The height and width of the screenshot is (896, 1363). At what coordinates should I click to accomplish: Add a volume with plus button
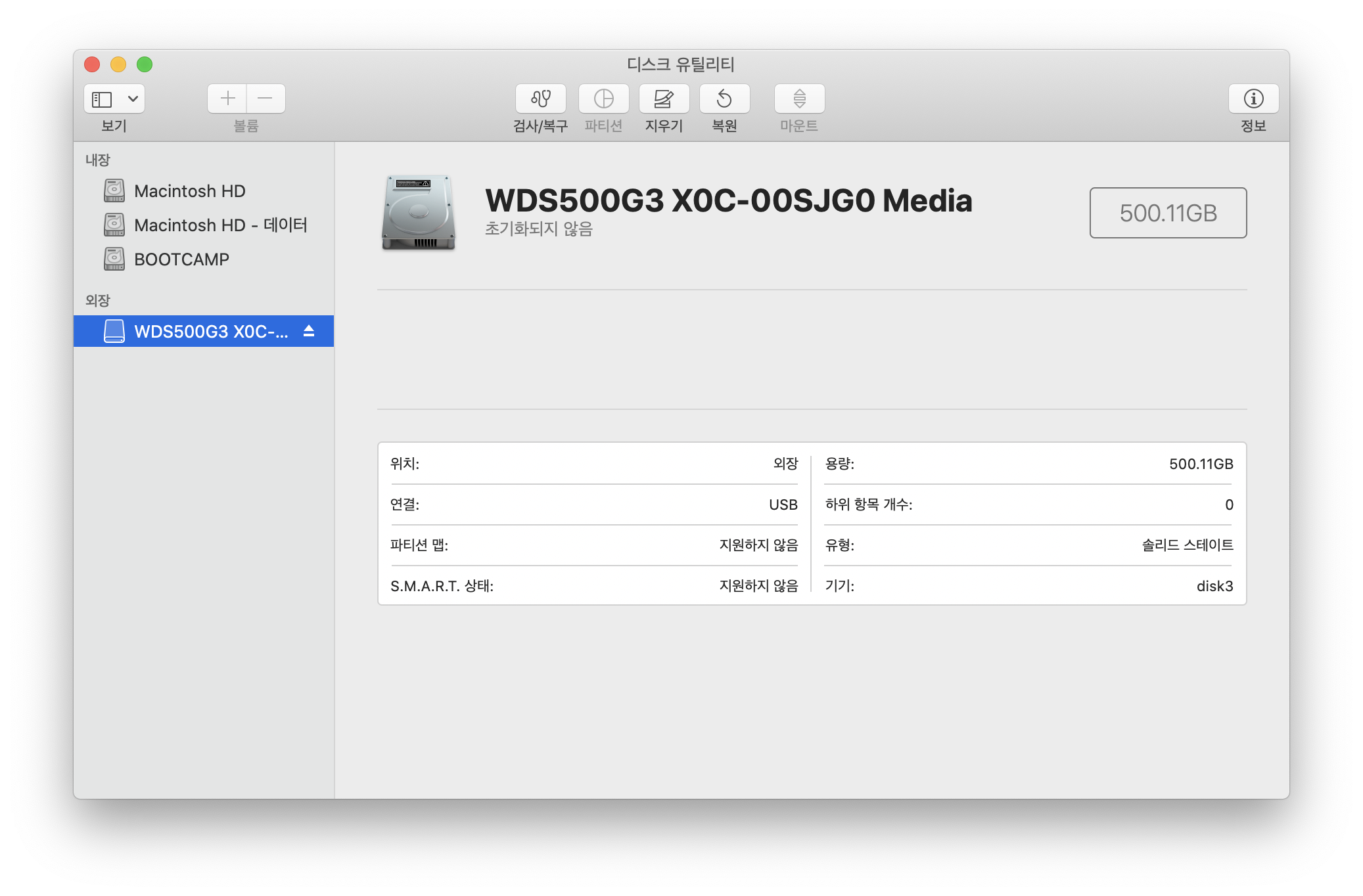(x=227, y=99)
